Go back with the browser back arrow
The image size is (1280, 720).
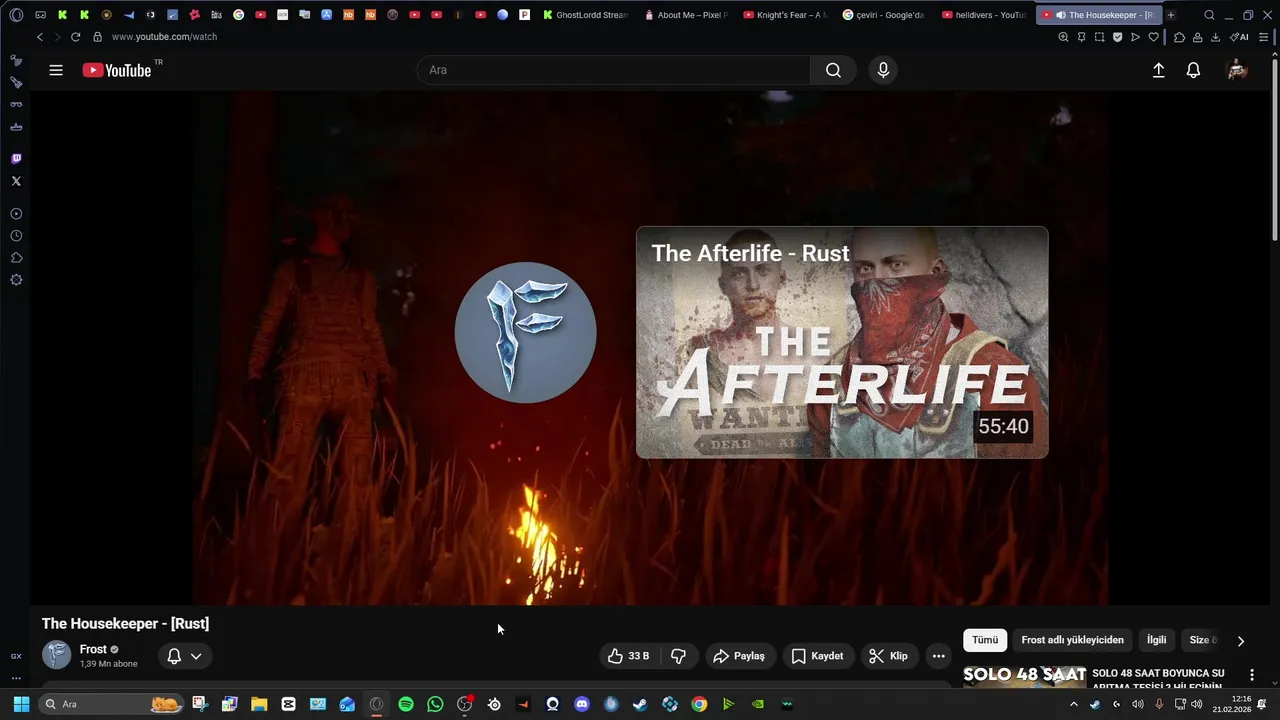pyautogui.click(x=39, y=37)
